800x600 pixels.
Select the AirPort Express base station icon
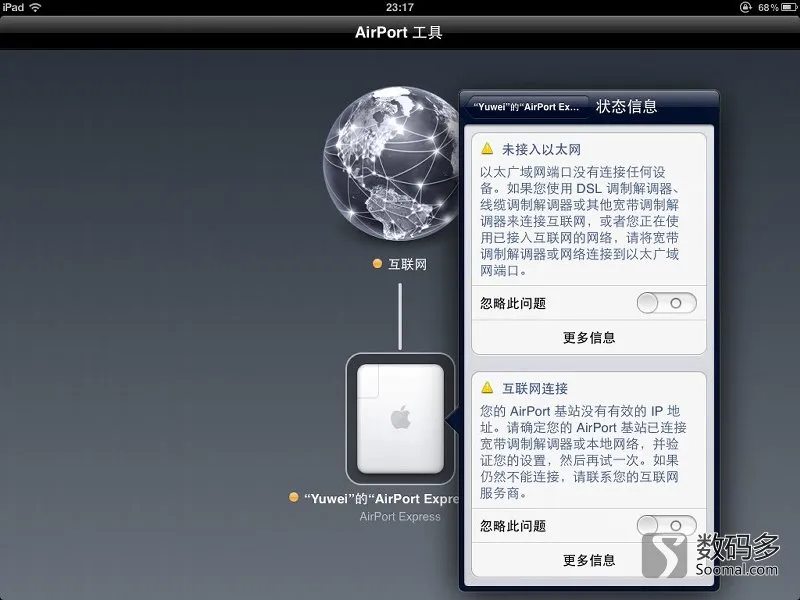pos(400,418)
